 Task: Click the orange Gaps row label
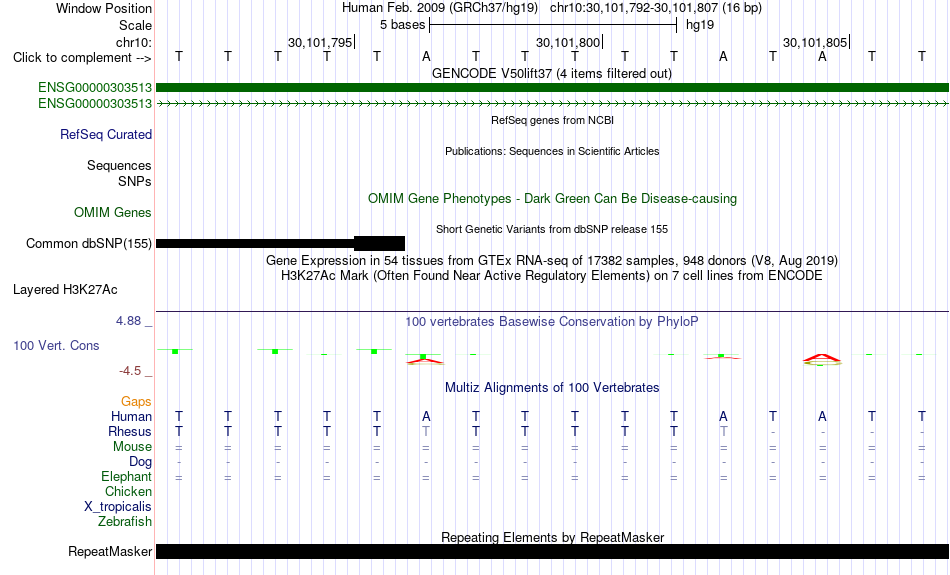[x=136, y=402]
